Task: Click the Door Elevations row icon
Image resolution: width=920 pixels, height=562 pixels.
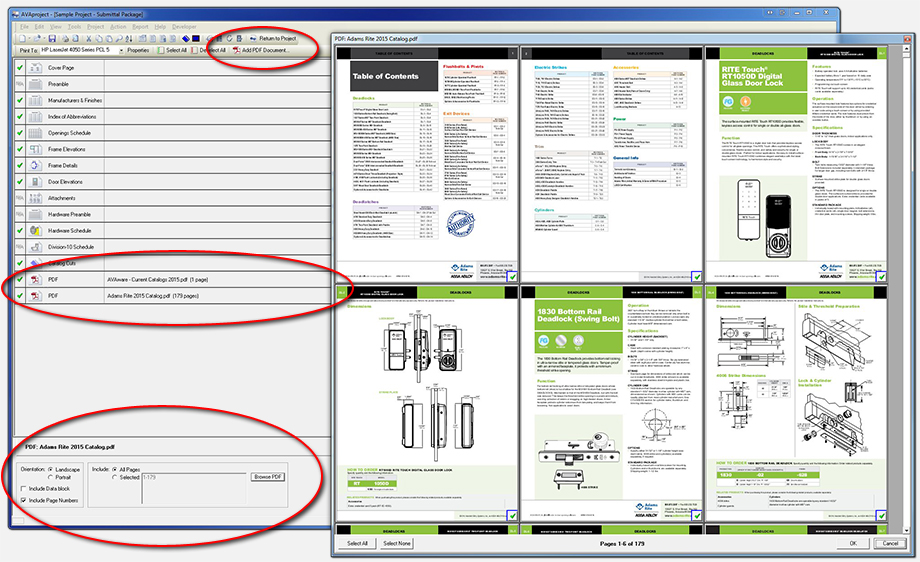Action: click(36, 181)
